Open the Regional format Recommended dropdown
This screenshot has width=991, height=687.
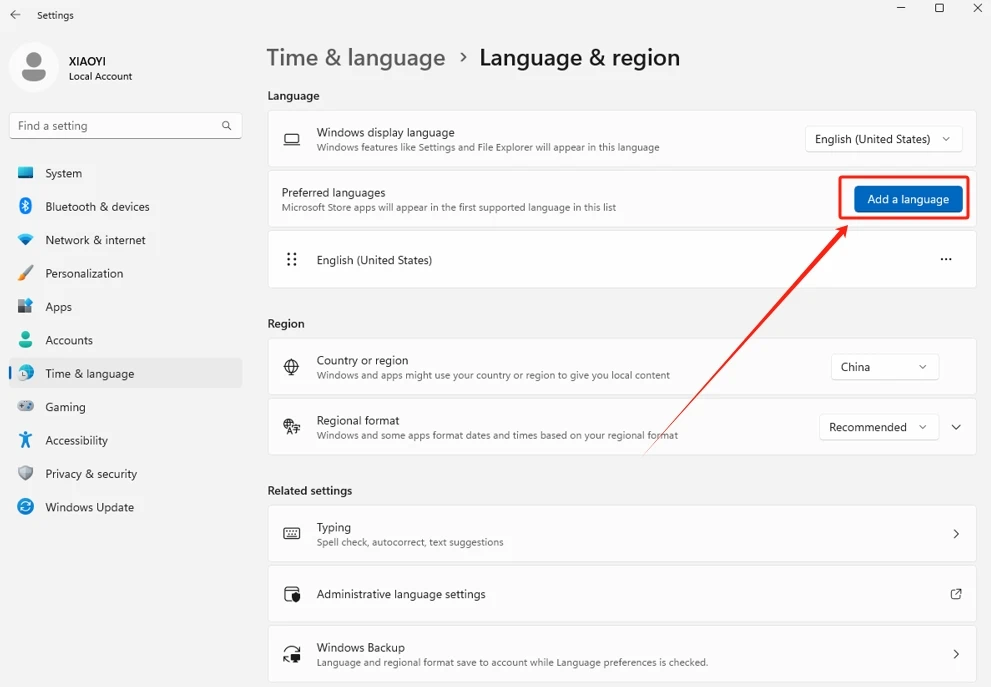879,427
